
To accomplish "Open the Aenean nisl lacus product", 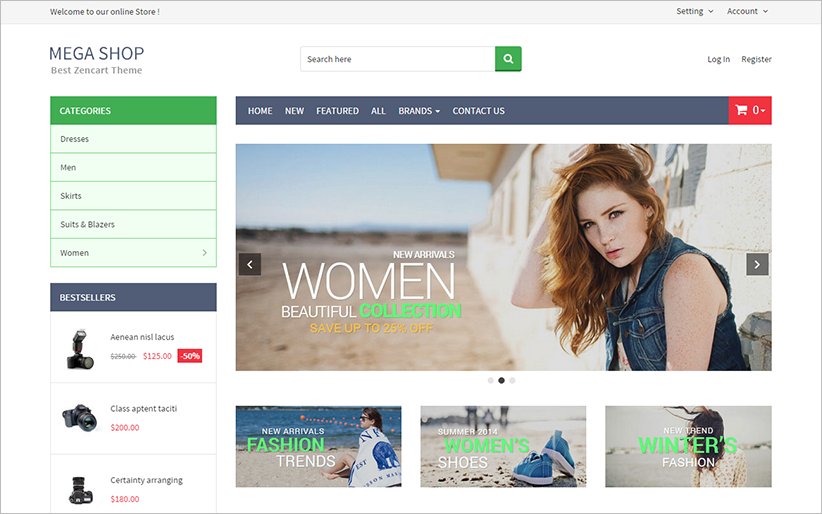I will pos(142,337).
